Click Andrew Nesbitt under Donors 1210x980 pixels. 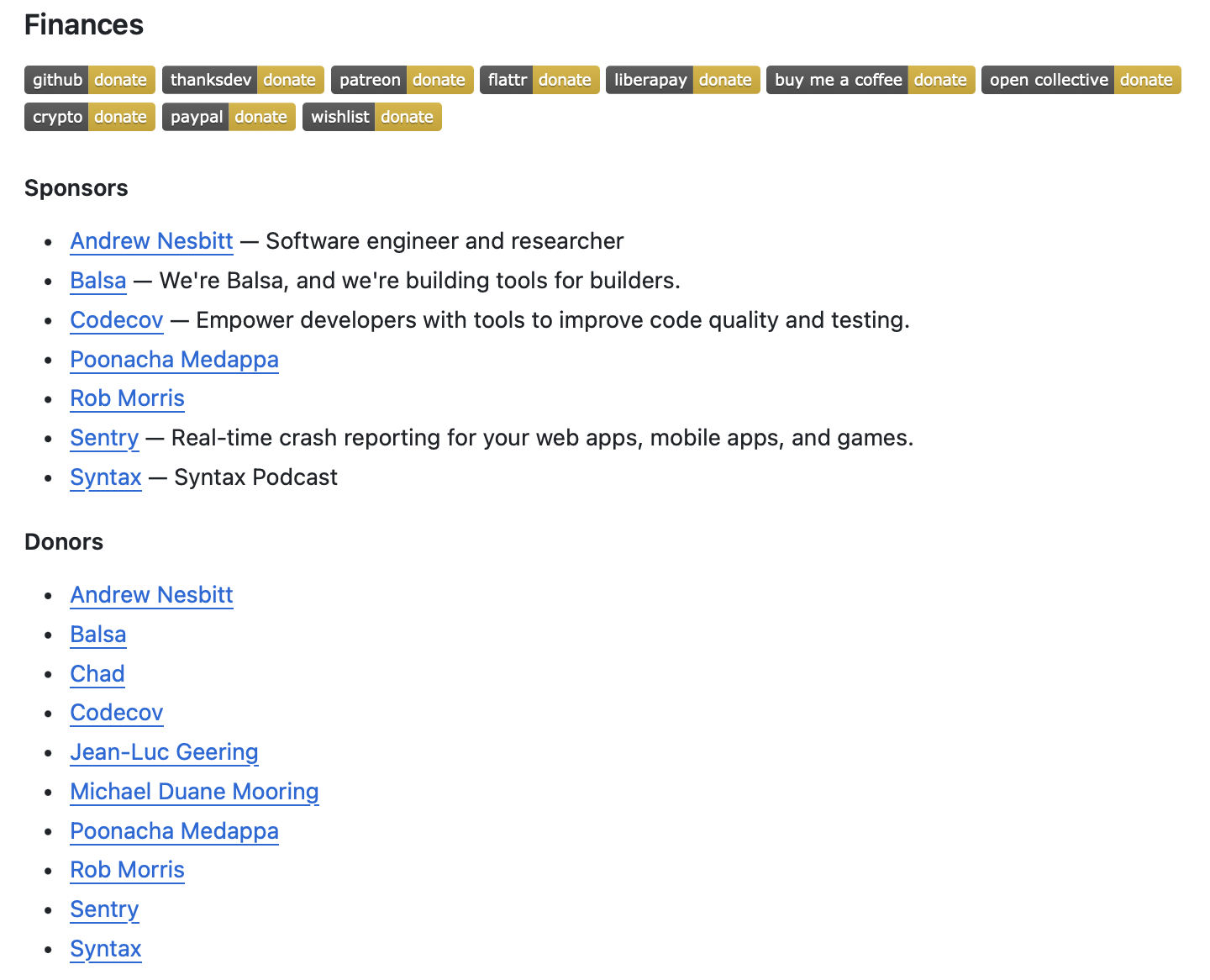coord(151,595)
